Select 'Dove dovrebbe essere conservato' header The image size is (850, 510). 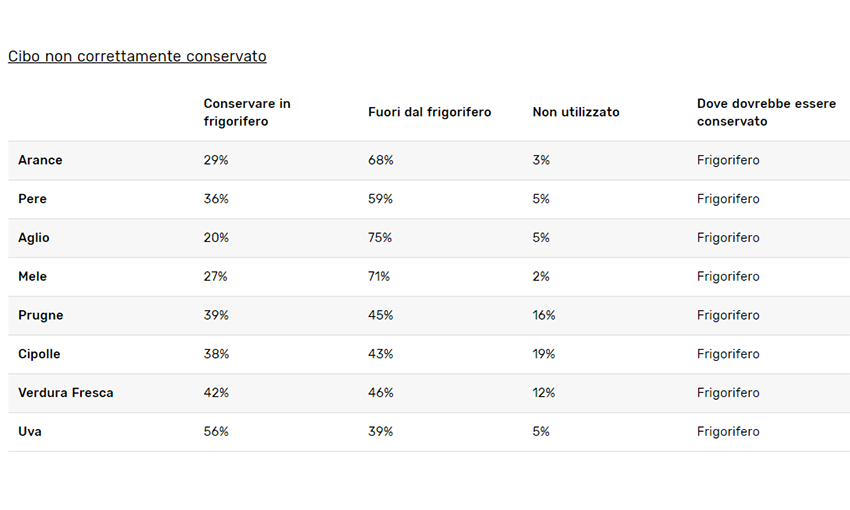pyautogui.click(x=767, y=112)
